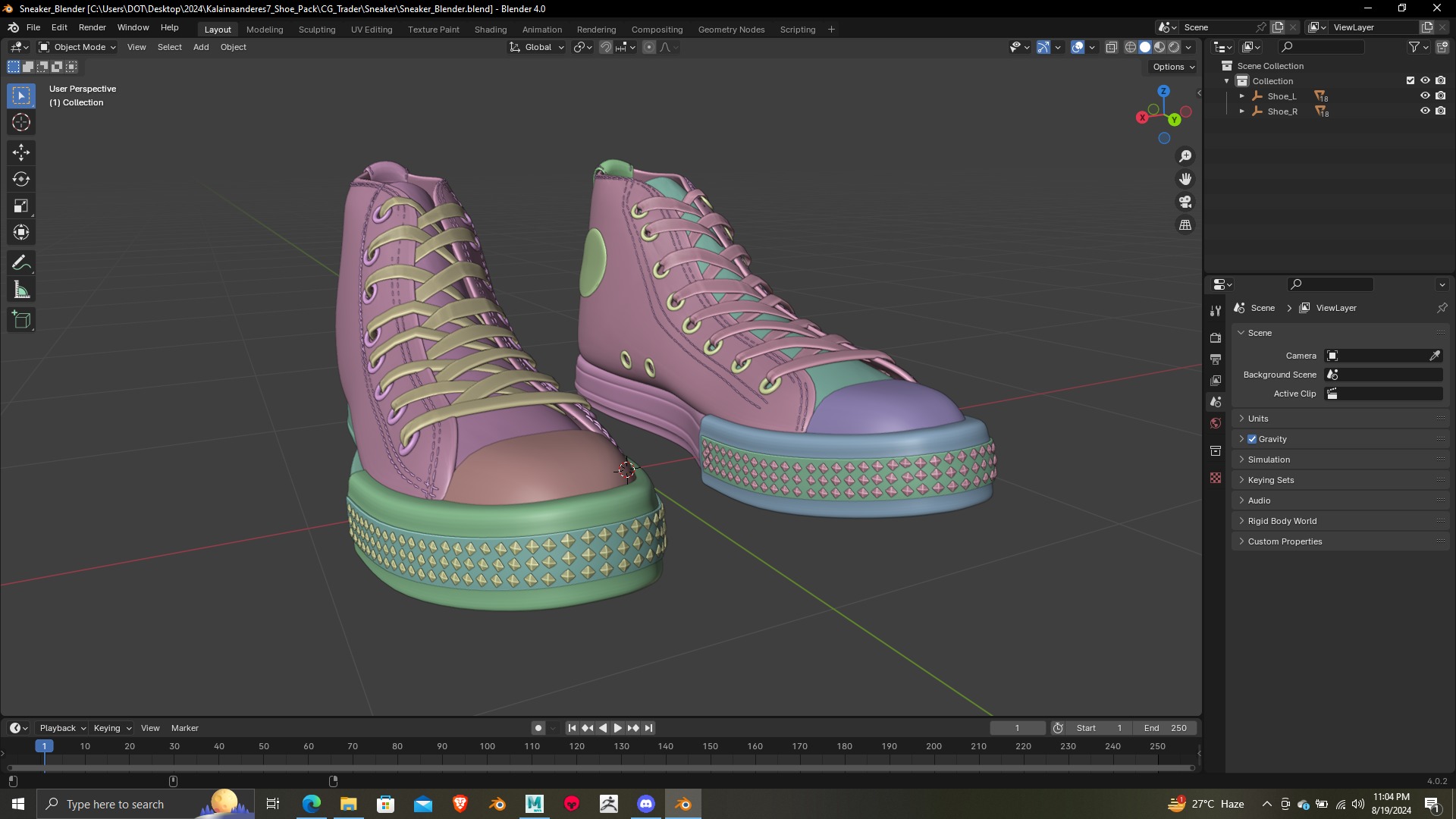Screen dimensions: 1456x819
Task: Open the Output properties tab
Action: click(x=1216, y=359)
